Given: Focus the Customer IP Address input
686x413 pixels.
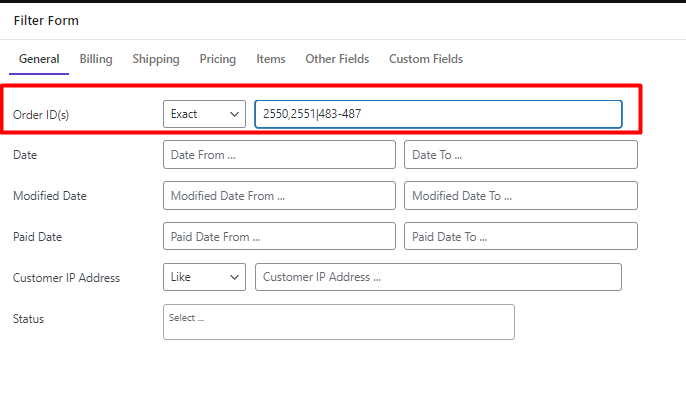Looking at the screenshot, I should [x=438, y=277].
